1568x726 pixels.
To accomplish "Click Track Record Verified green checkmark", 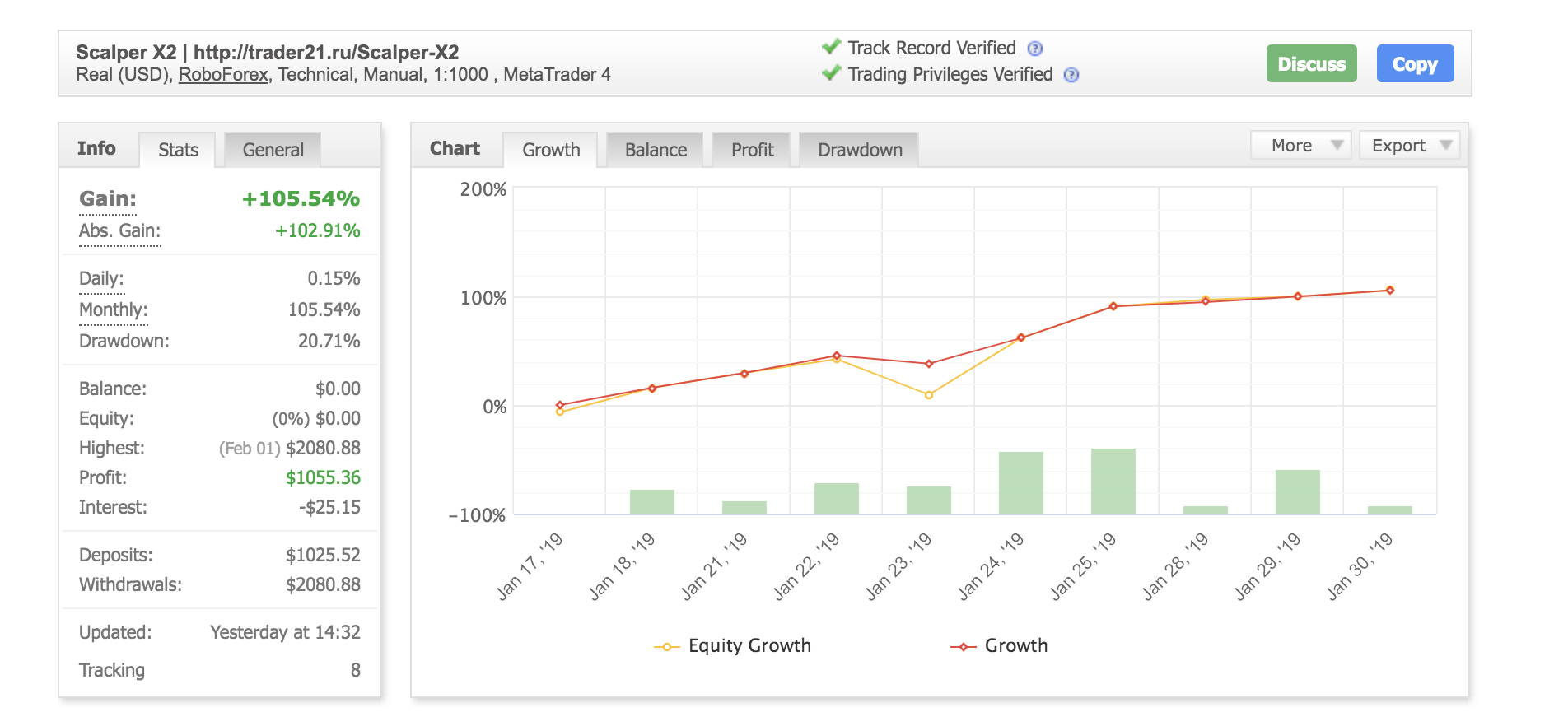I will 832,47.
